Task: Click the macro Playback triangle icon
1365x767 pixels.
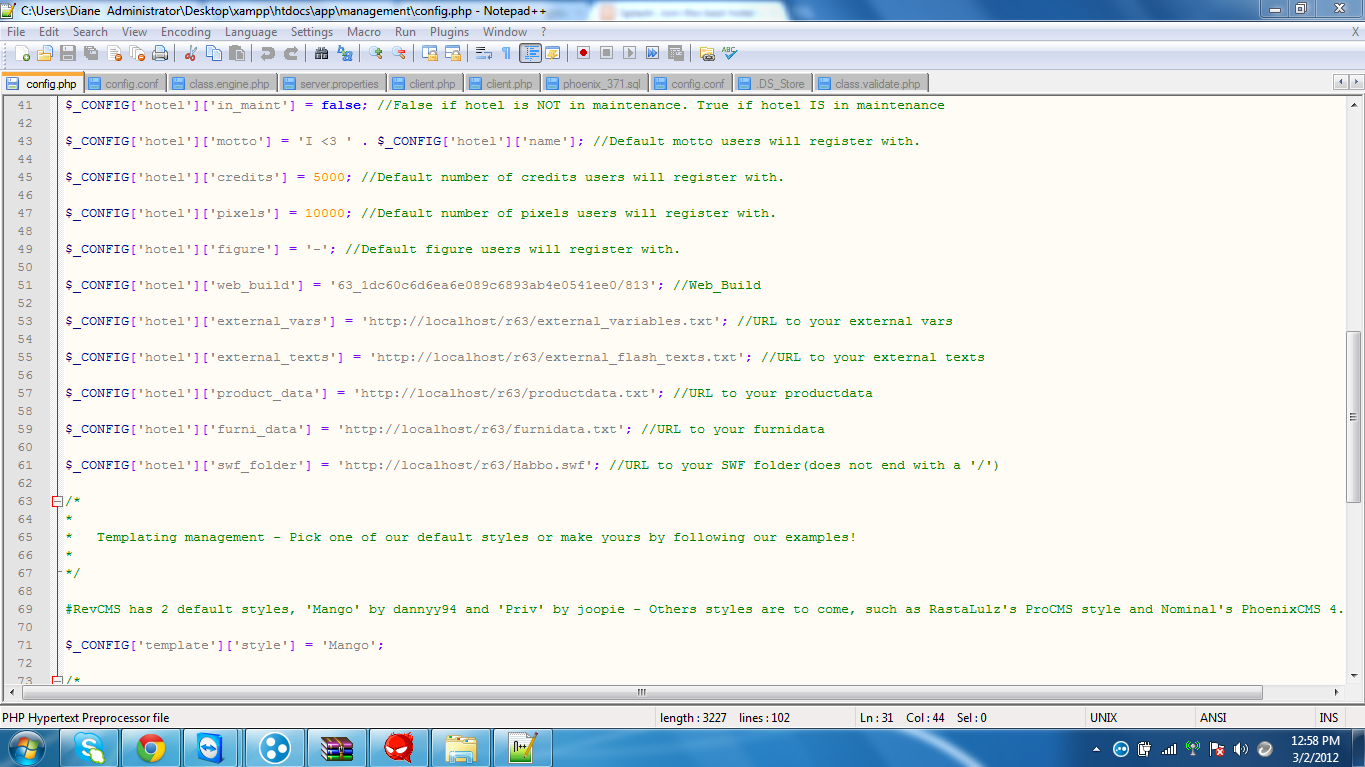Action: pos(629,53)
